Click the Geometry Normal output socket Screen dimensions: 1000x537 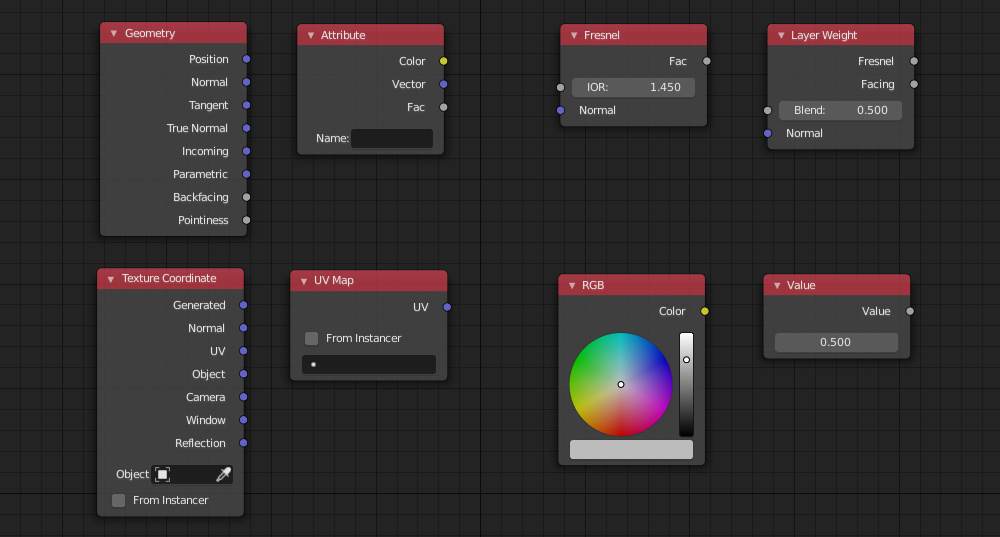[246, 82]
